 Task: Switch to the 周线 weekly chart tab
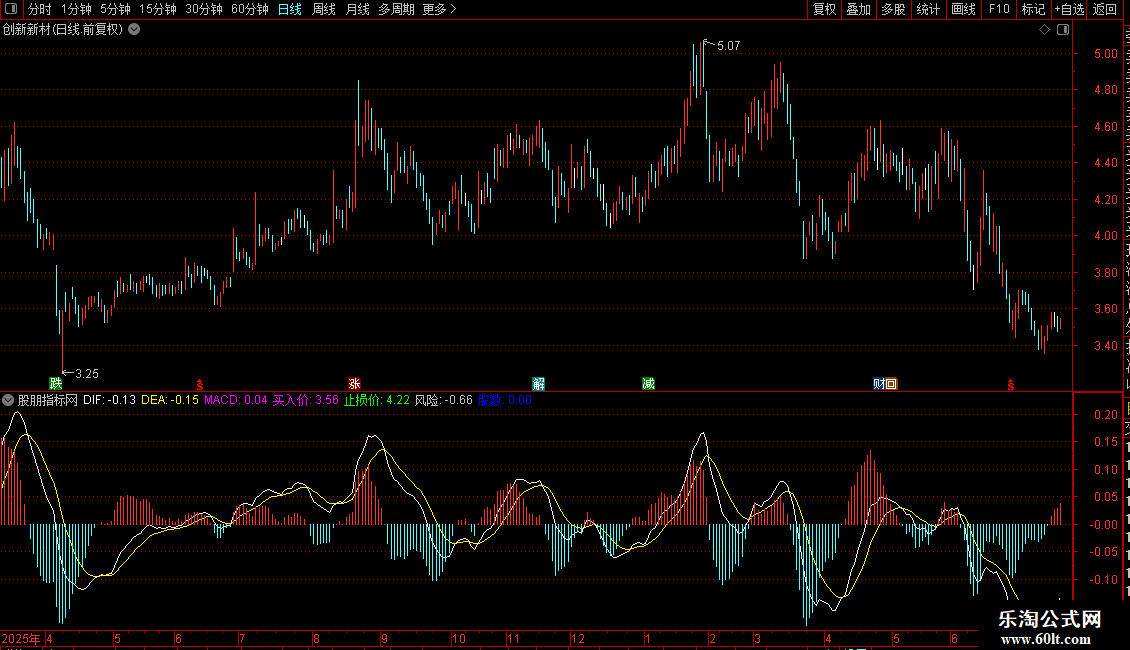[x=324, y=9]
